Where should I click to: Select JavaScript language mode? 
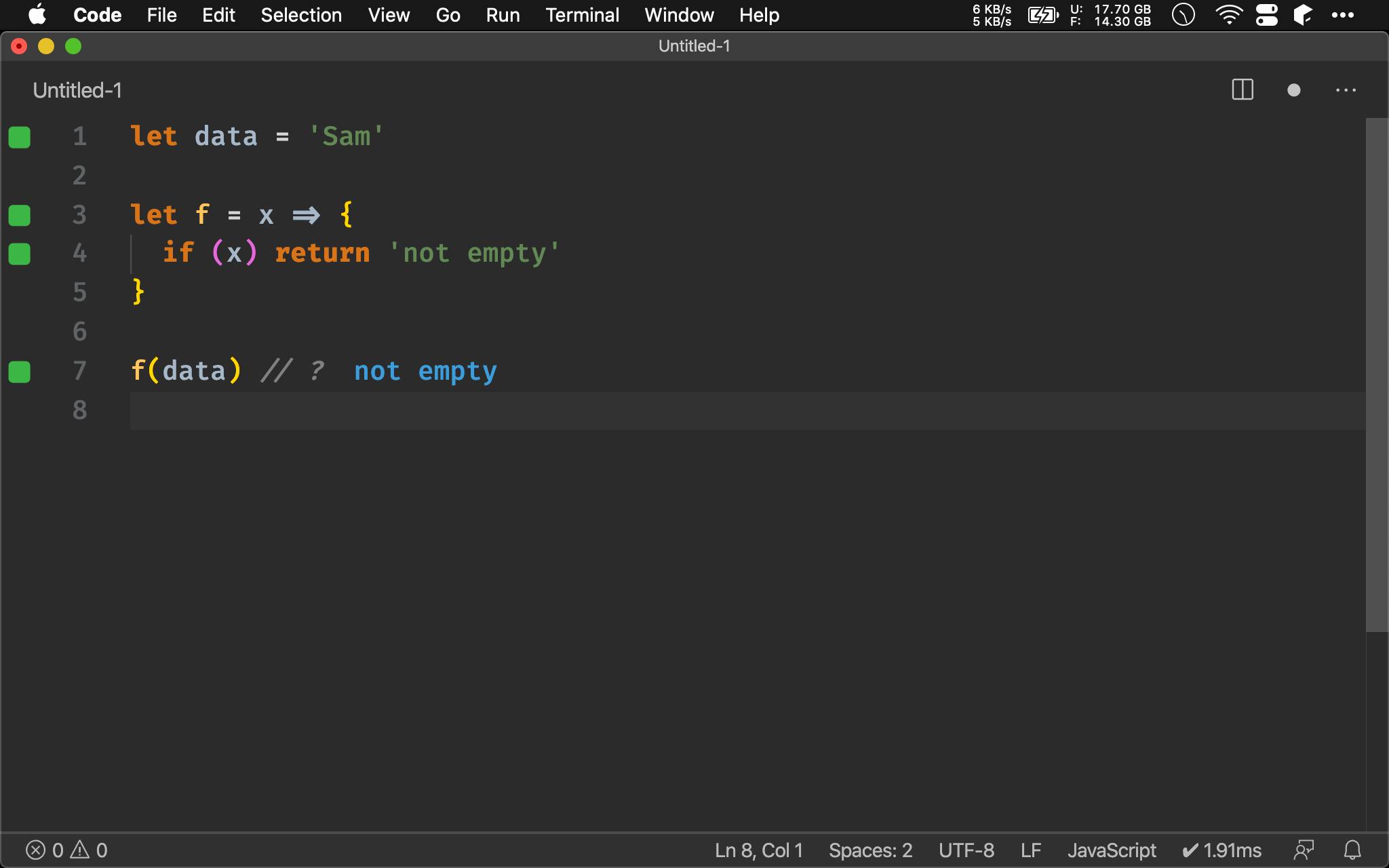click(1112, 850)
